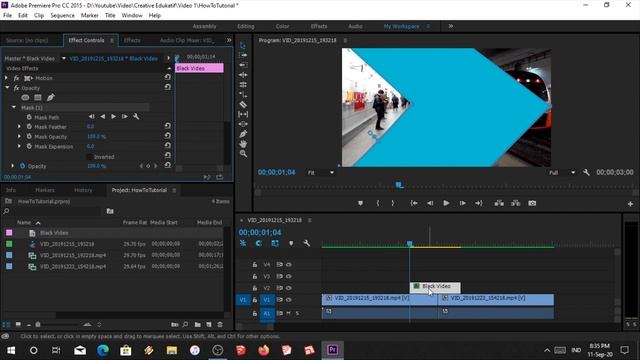This screenshot has height=360, width=640.
Task: Toggle snap in timeline
Action: [x=259, y=243]
